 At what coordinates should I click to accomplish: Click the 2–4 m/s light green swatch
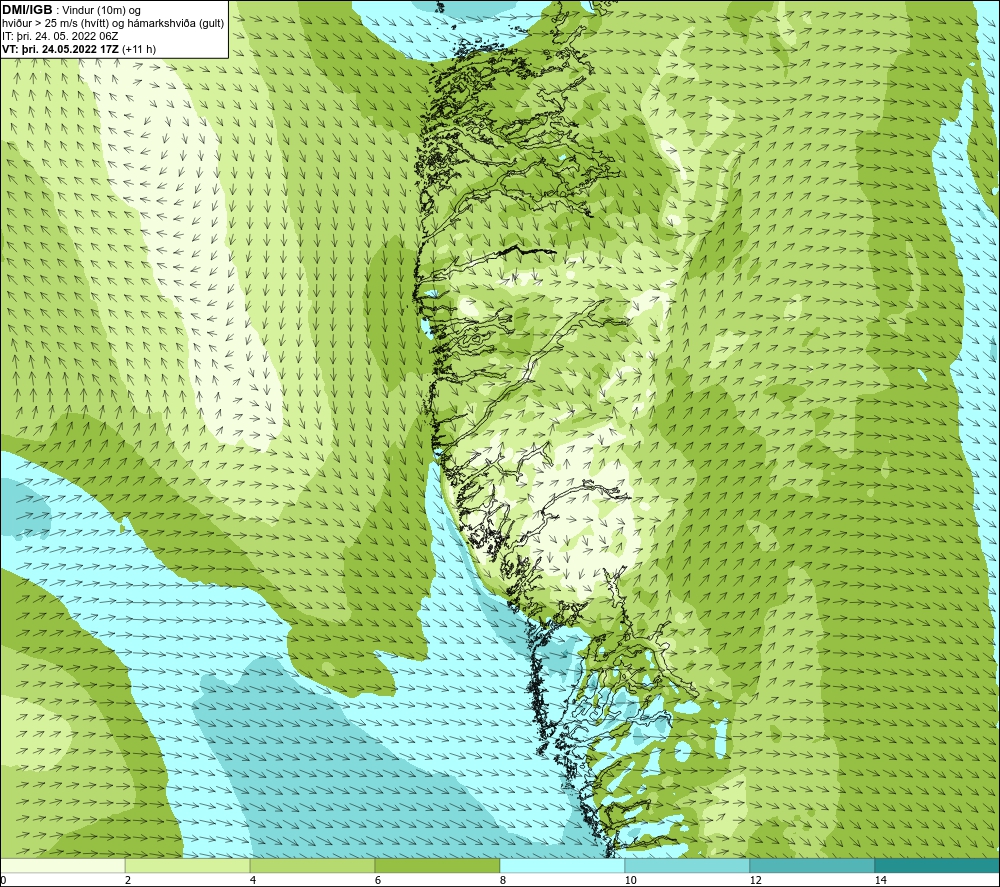(x=188, y=865)
